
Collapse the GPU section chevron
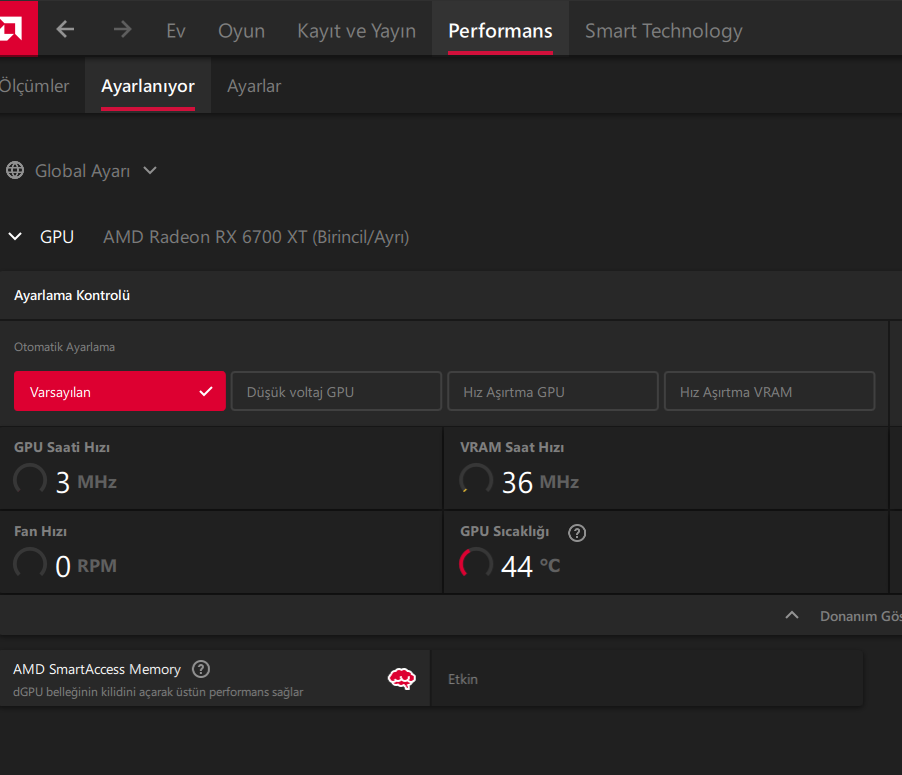[x=16, y=236]
